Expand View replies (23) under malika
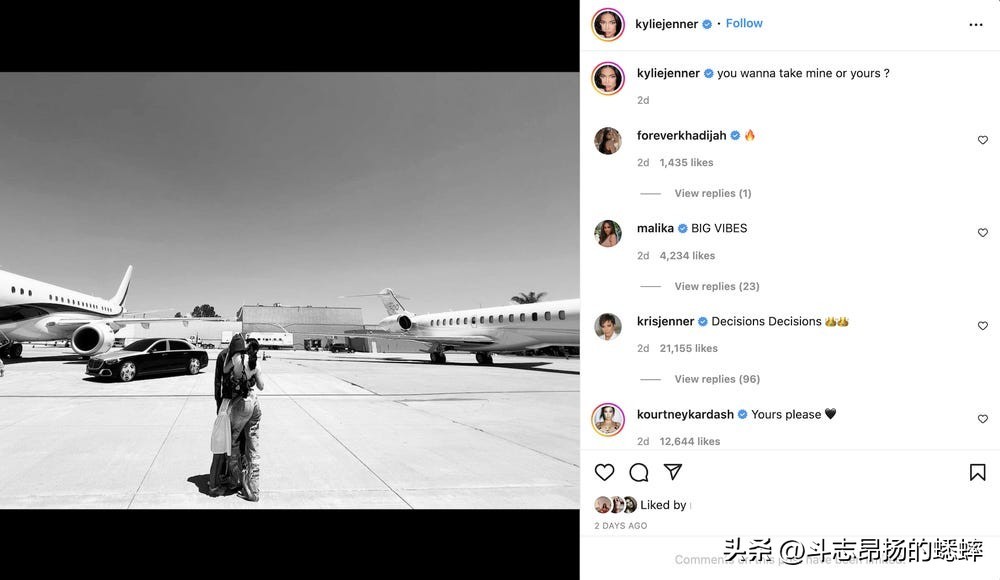The image size is (1000, 580). (x=717, y=286)
